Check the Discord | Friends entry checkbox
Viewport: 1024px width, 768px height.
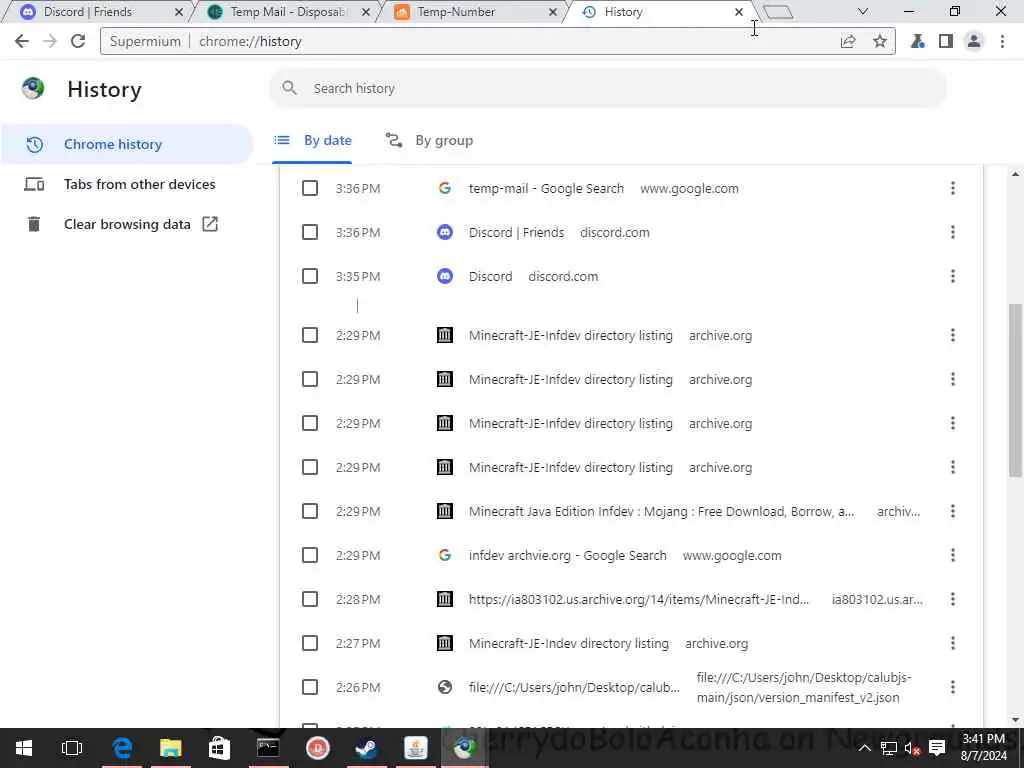[x=310, y=232]
